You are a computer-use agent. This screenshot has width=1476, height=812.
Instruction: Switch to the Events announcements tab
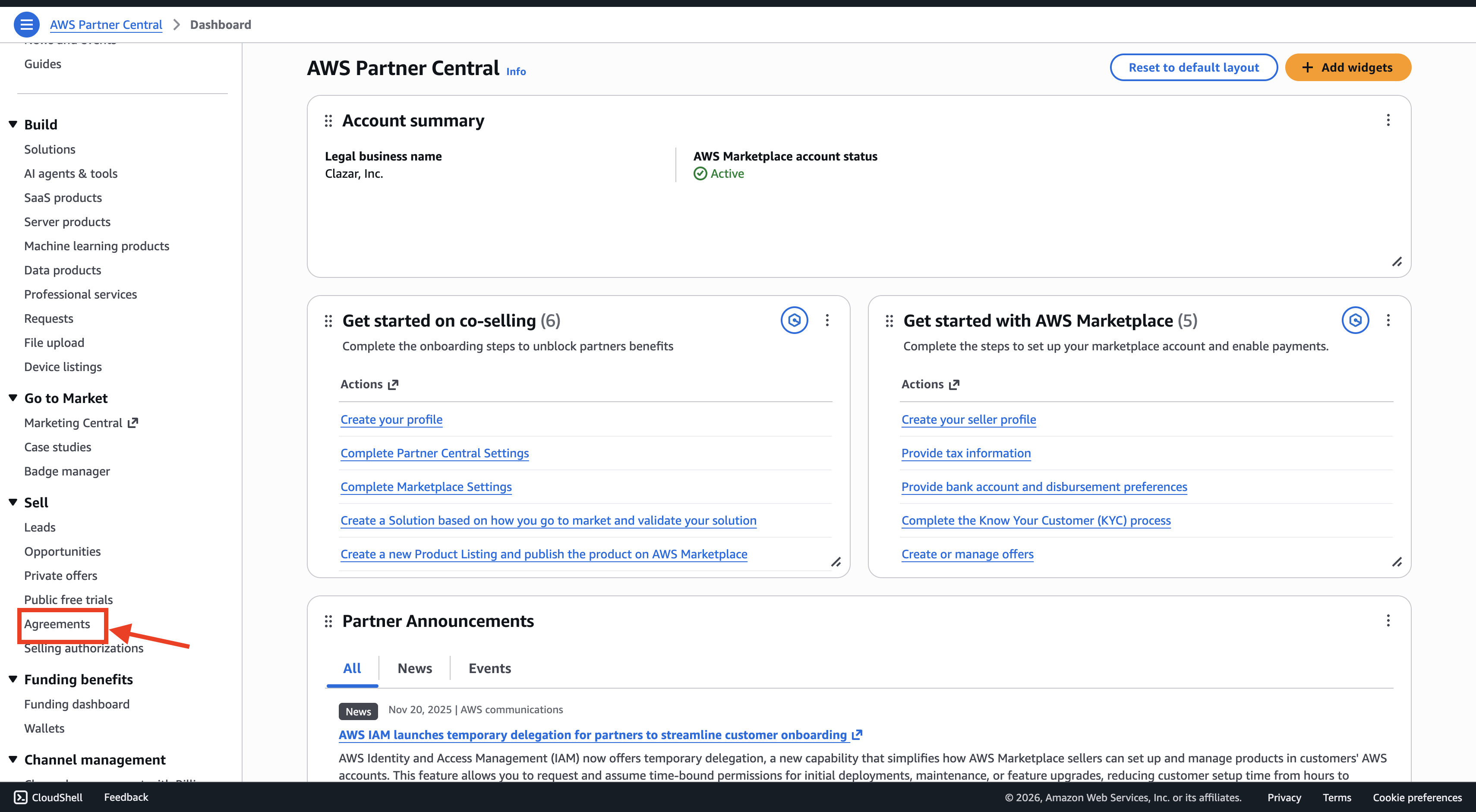[490, 668]
